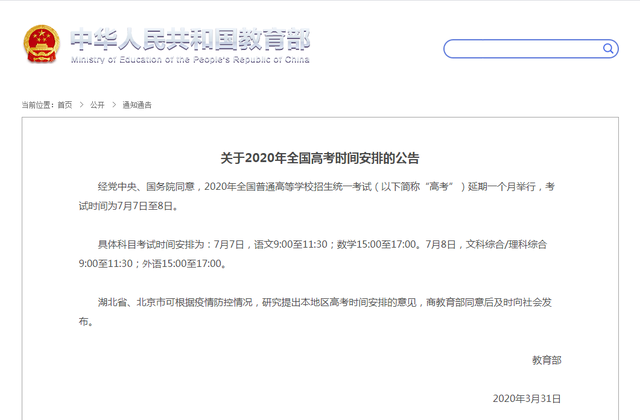Click the line starting 具体科目考试时间安排为
The image size is (640, 420).
point(322,244)
